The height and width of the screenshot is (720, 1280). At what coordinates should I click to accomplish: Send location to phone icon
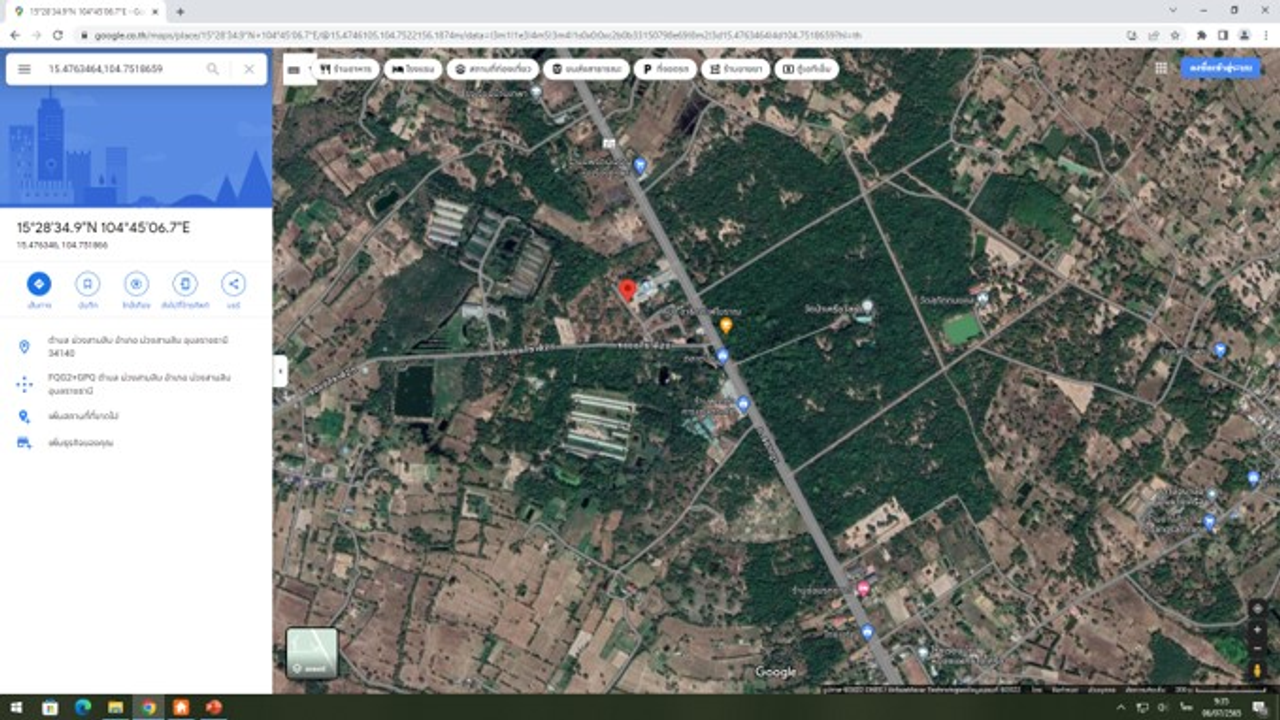pos(185,284)
